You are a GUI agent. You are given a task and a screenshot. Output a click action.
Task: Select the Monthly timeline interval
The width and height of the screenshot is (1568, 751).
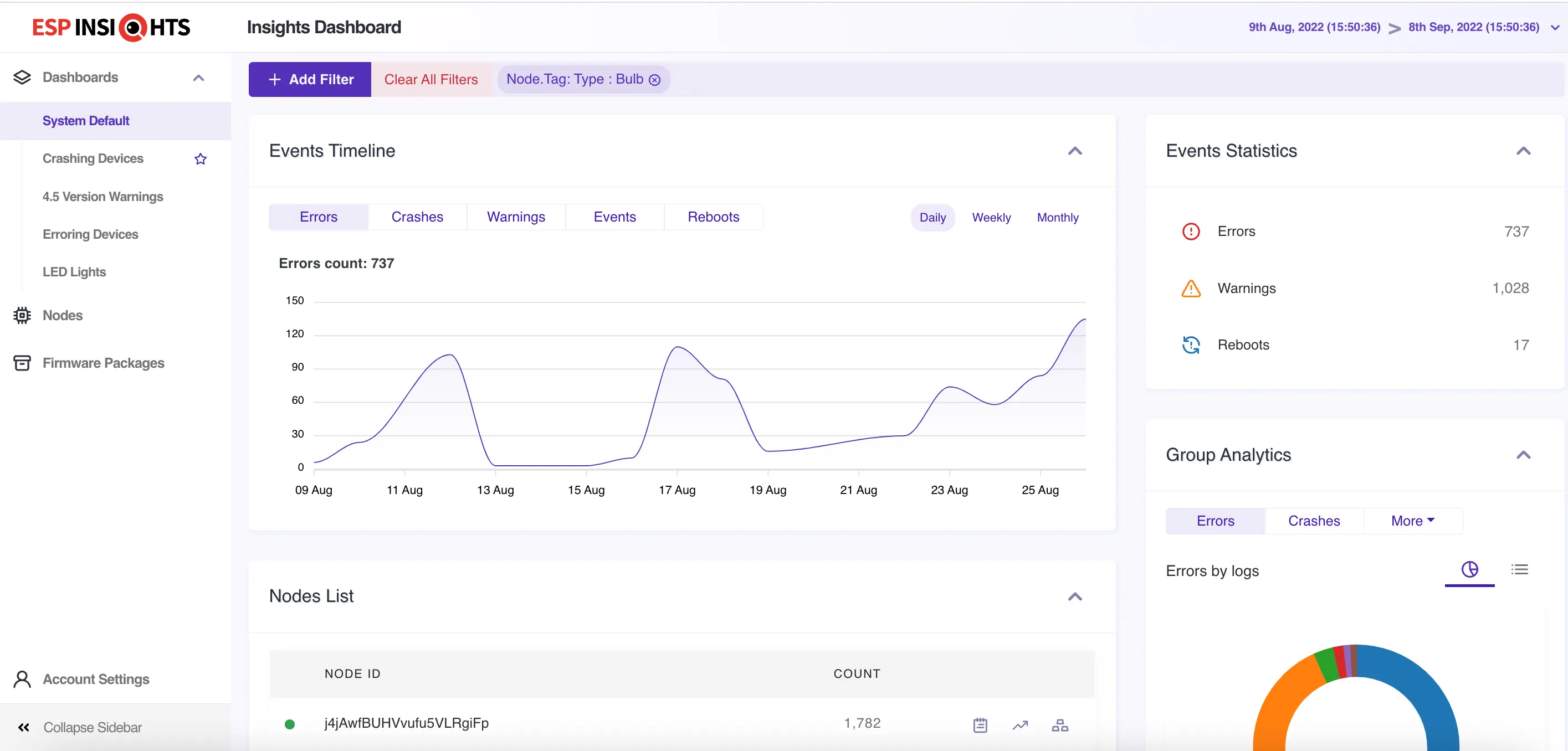tap(1057, 217)
